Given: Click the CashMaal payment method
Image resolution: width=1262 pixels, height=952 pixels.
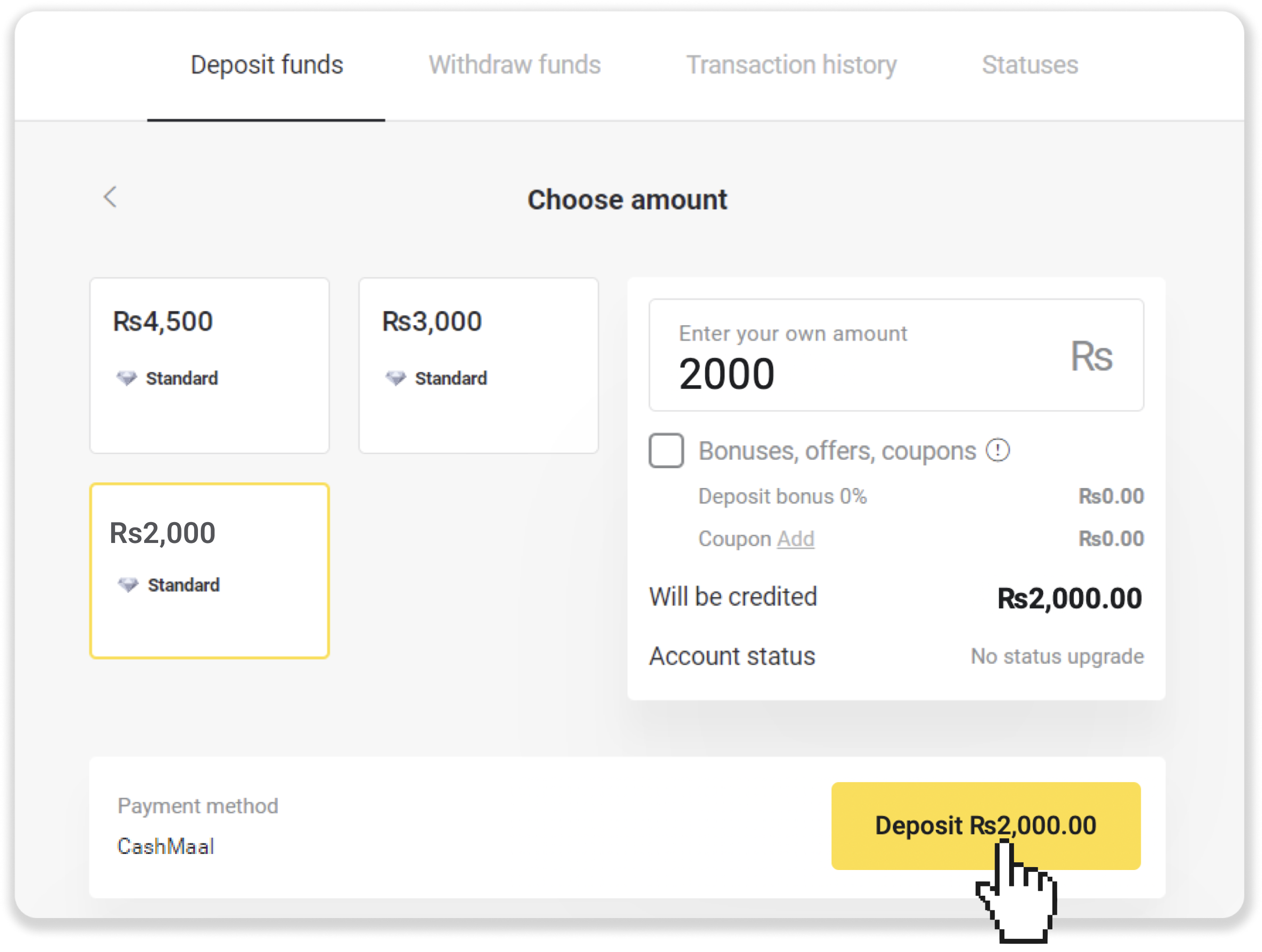Looking at the screenshot, I should [x=165, y=847].
